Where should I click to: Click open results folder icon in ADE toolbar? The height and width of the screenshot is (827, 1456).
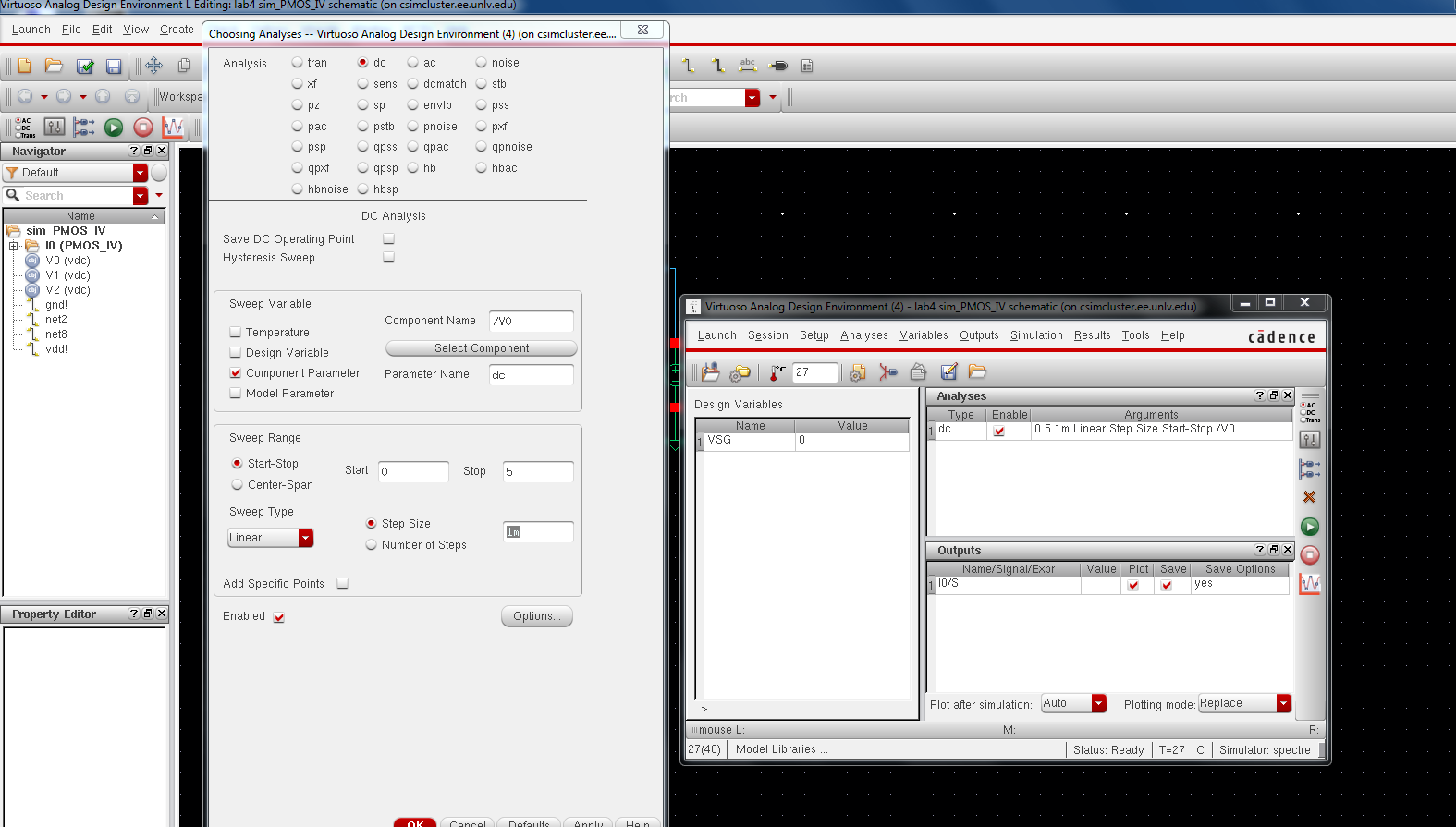(977, 371)
